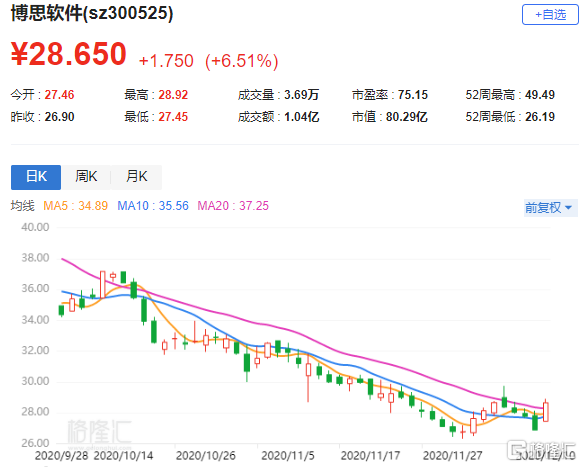
Task: Click the MA5 : 34.89 legend
Action: click(x=75, y=206)
